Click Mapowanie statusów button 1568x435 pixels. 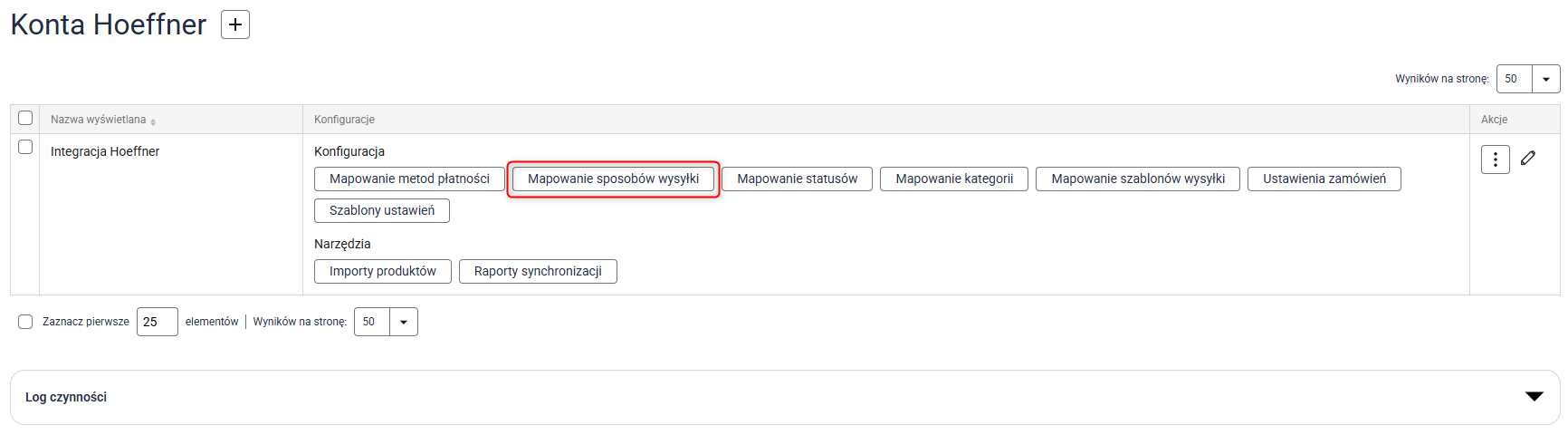(797, 179)
